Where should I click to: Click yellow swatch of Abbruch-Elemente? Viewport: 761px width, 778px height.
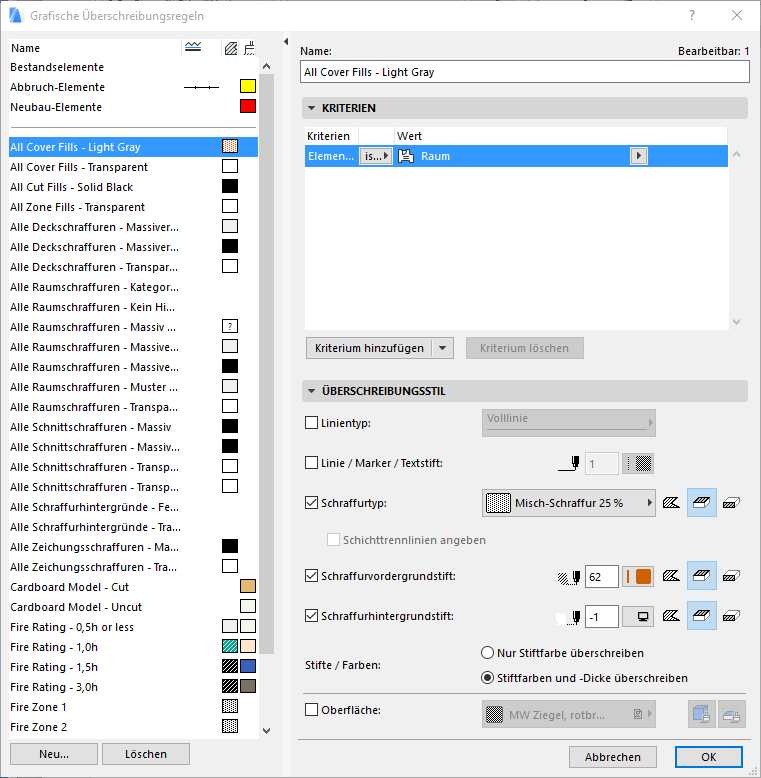coord(248,86)
